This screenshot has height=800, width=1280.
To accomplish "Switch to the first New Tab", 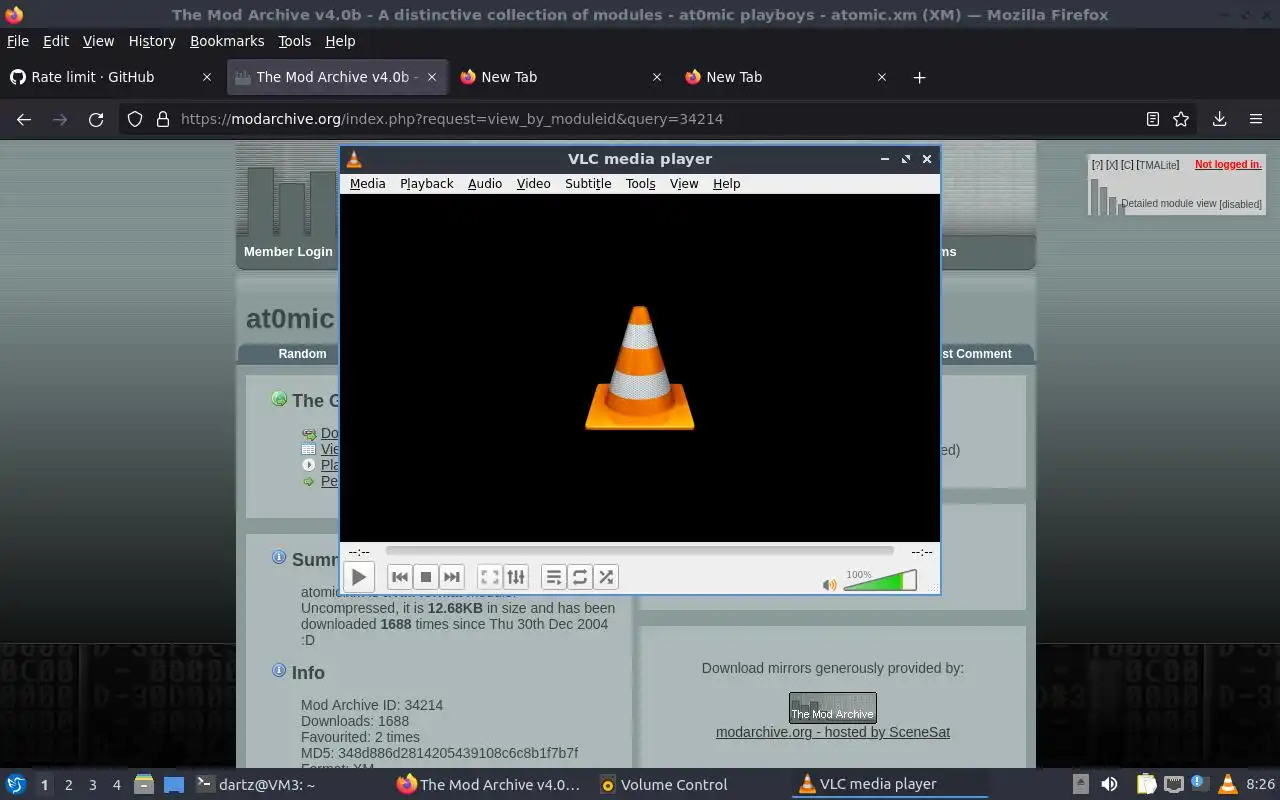I will point(560,77).
